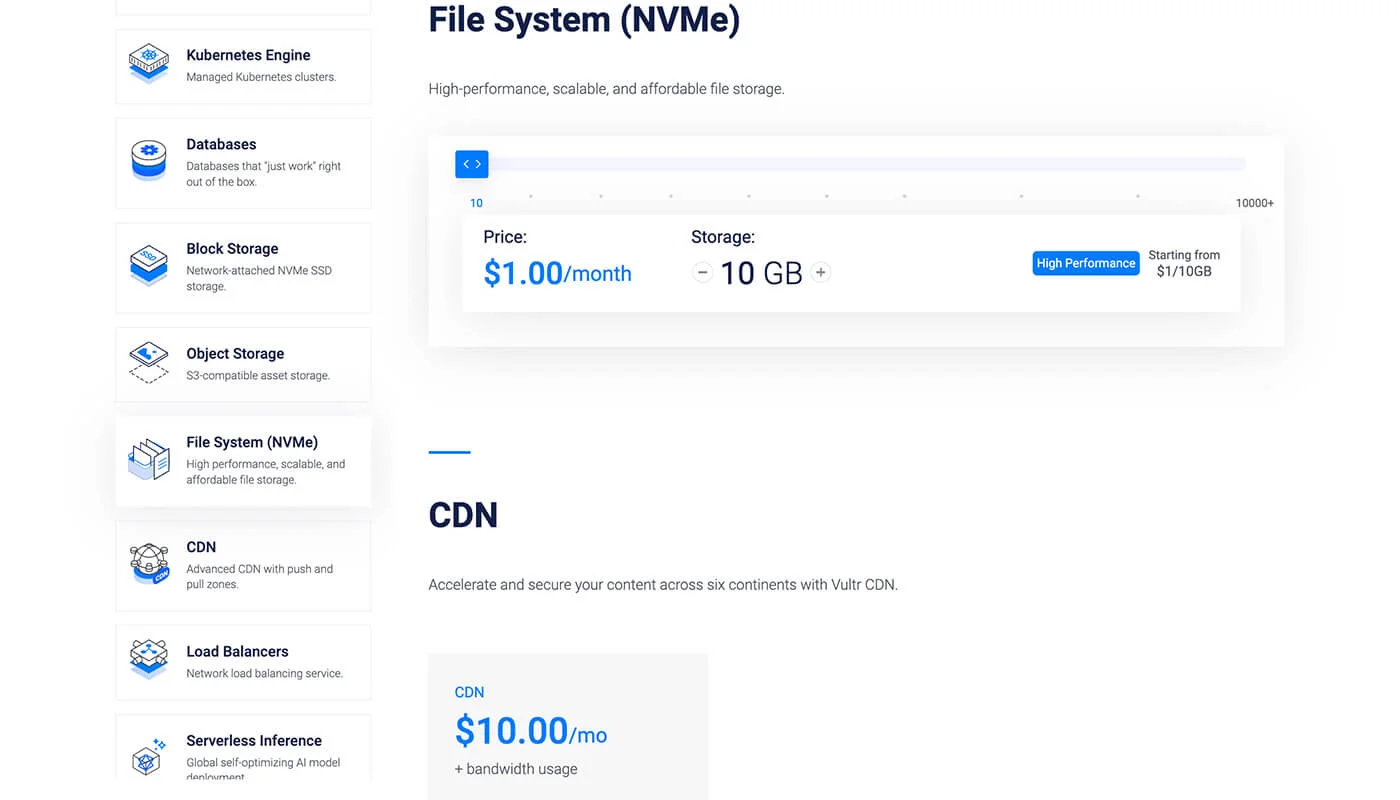Screen dimensions: 1400x800
Task: Decrease storage with the minus button
Action: 703,272
